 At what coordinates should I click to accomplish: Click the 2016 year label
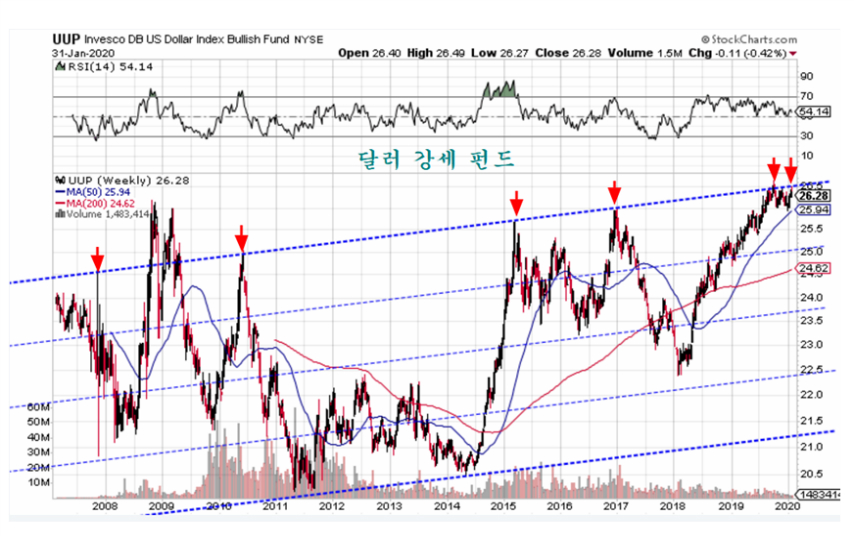(x=560, y=506)
